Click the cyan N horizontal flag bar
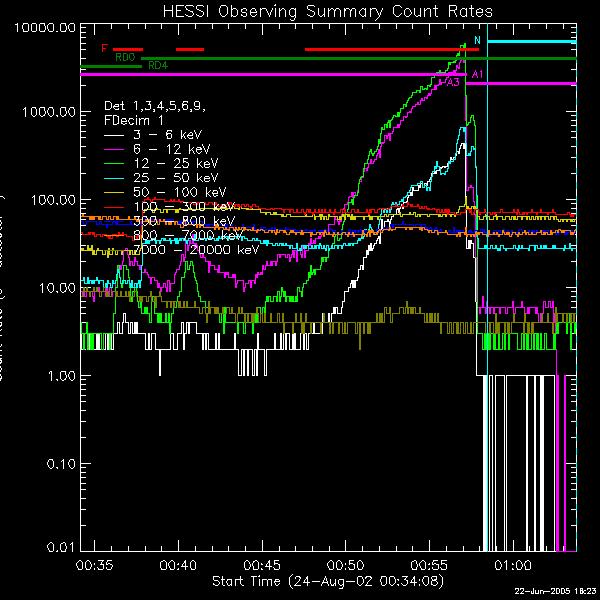This screenshot has width=600, height=600. click(532, 42)
